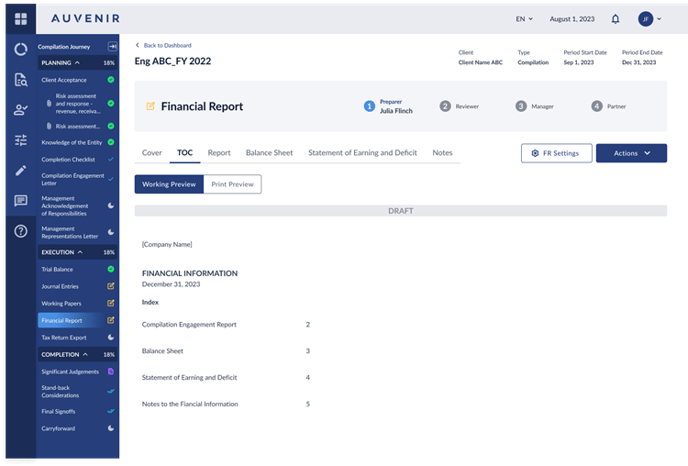Click the notifications bell icon
This screenshot has height=466, width=688.
pyautogui.click(x=615, y=19)
